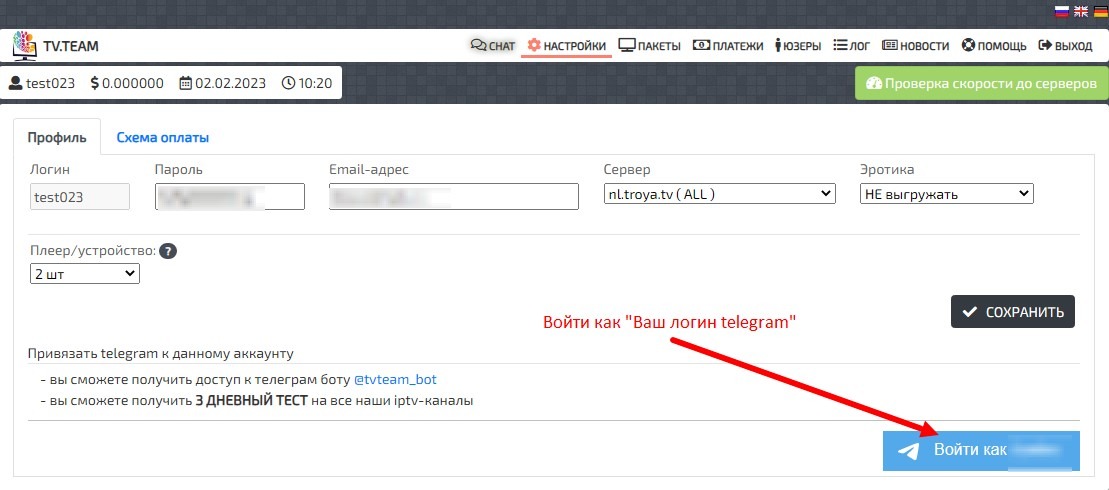Image resolution: width=1109 pixels, height=490 pixels.
Task: Click Проверка скорости до серверов button
Action: (981, 84)
